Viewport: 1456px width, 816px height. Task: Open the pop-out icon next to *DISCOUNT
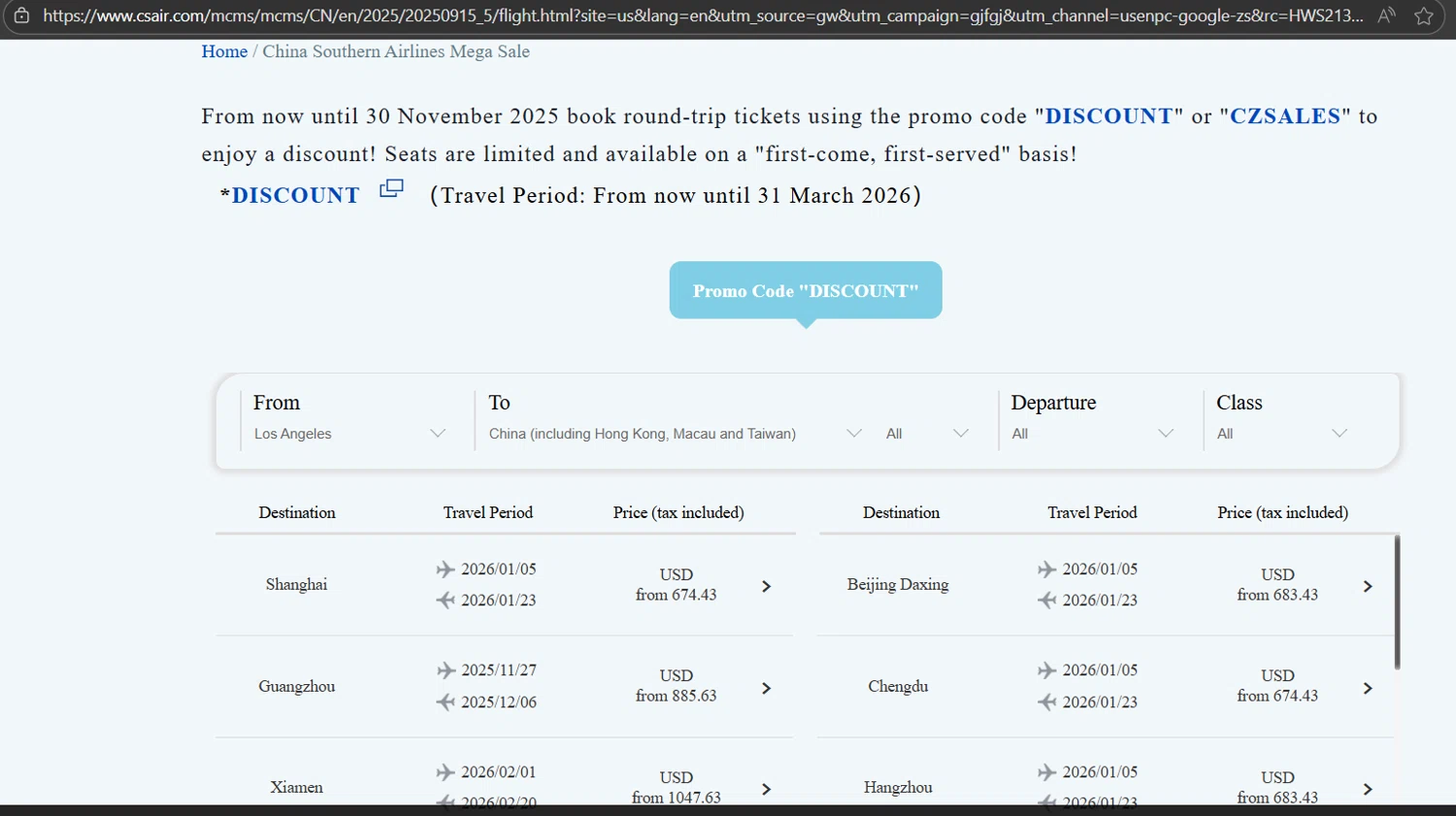tap(391, 188)
